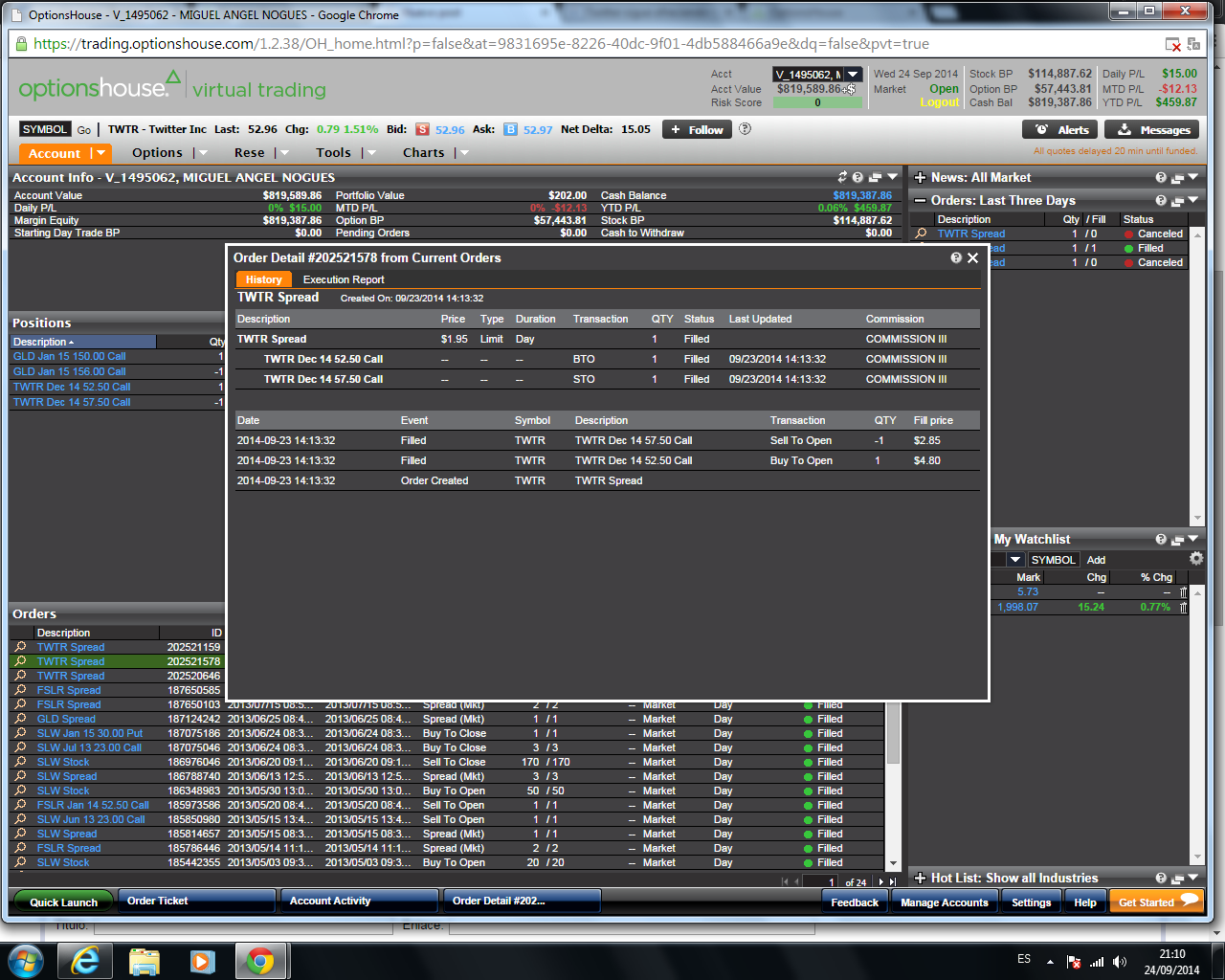Open the Messages button
The image size is (1225, 980).
click(1152, 129)
